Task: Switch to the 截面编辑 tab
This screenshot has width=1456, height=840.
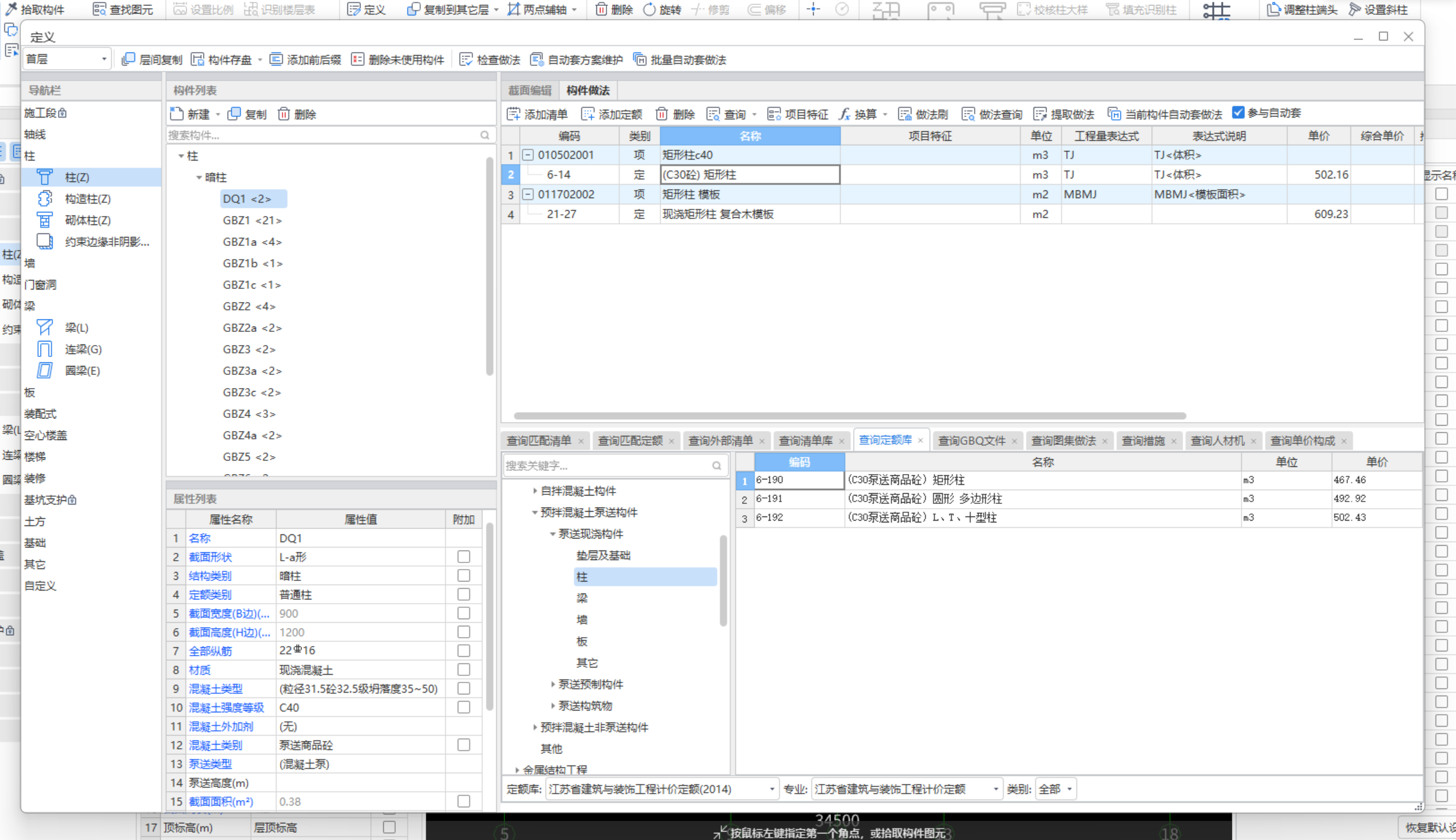Action: (530, 91)
